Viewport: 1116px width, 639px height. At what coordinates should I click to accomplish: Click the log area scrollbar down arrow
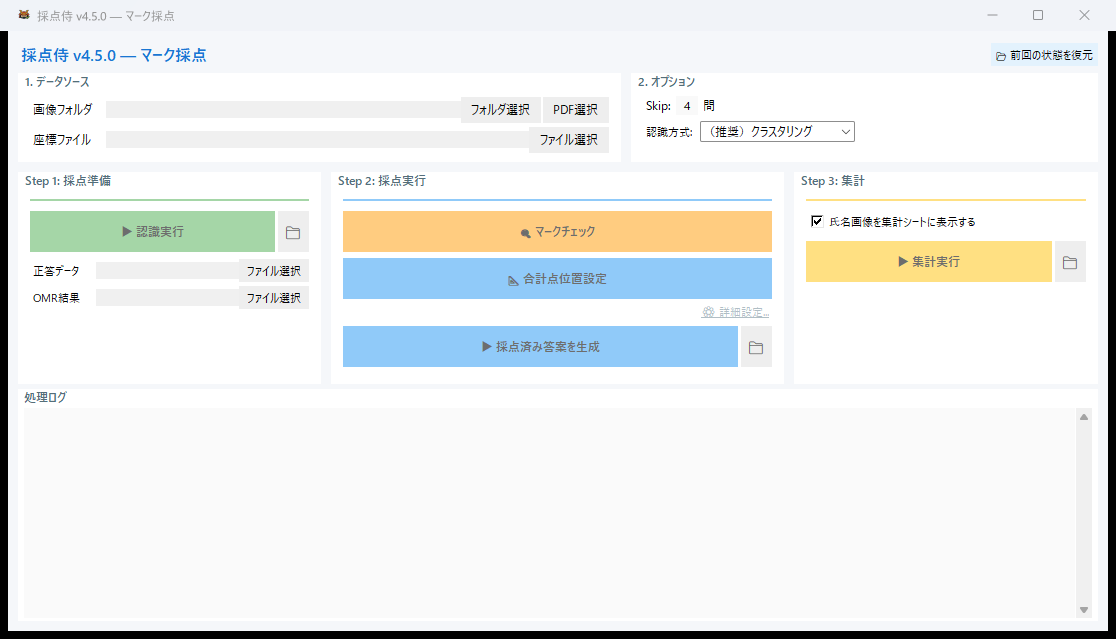pos(1083,611)
